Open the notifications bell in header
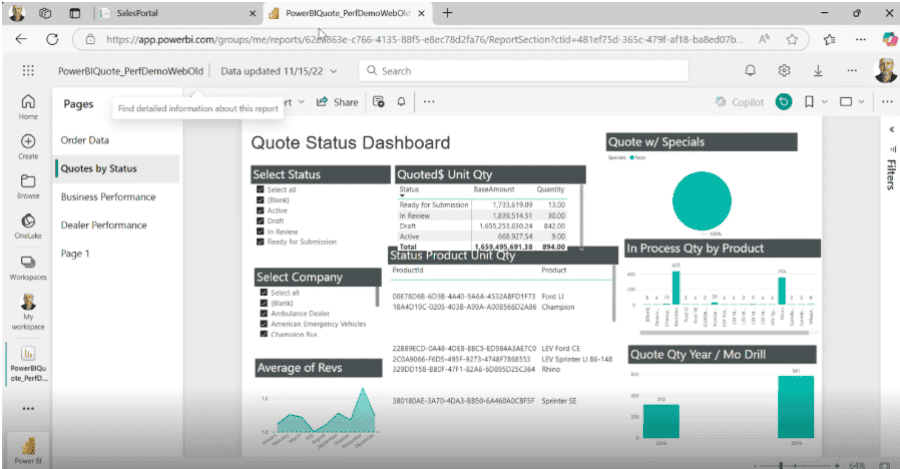900x469 pixels. (750, 71)
